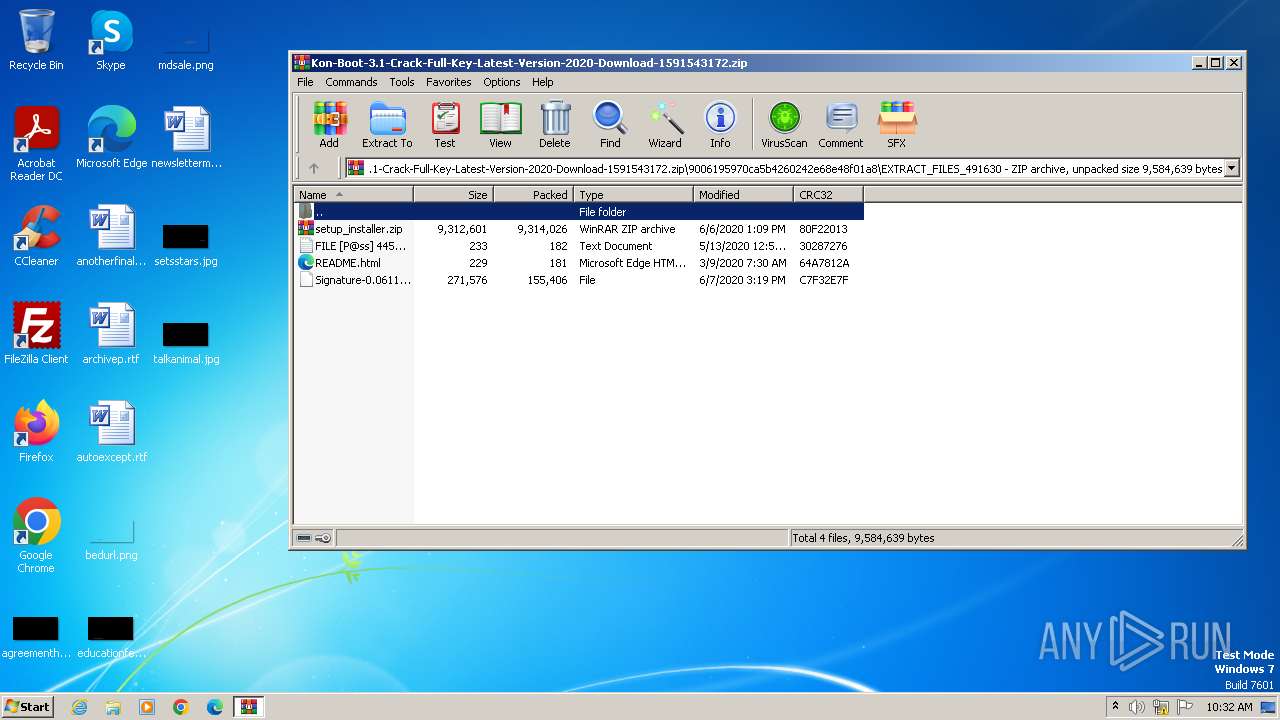Open the Tools menu
The width and height of the screenshot is (1280, 720).
tap(402, 82)
